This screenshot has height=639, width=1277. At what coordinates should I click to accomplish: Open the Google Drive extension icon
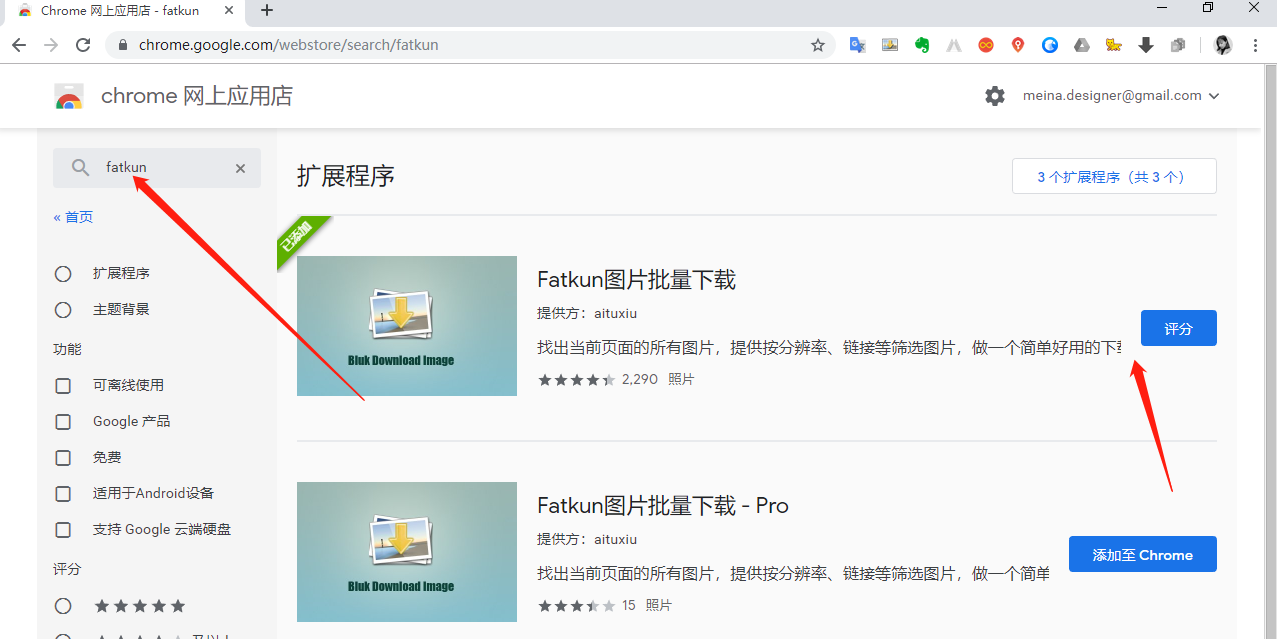click(x=1082, y=45)
